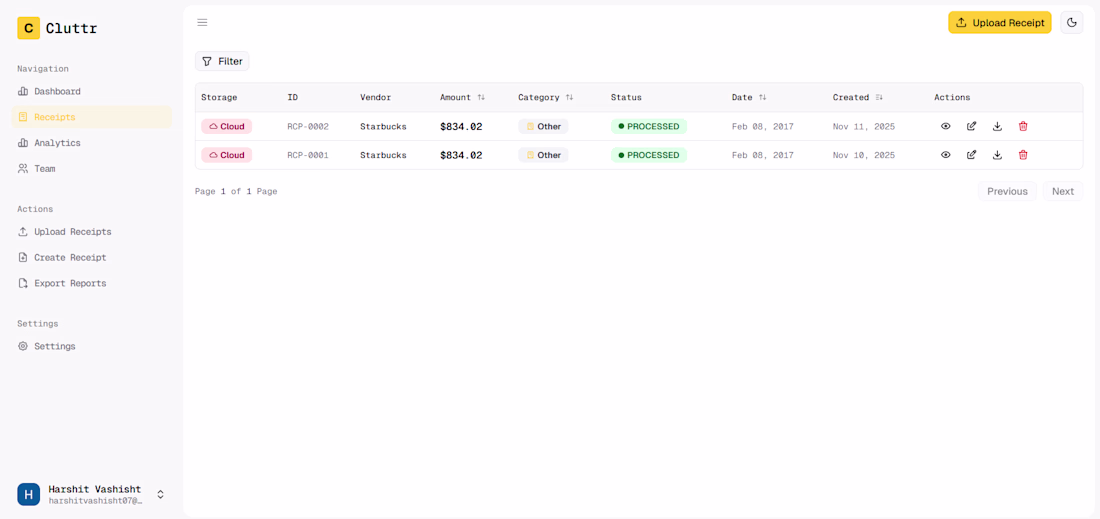Click the Upload Receipt button
The image size is (1100, 519).
coord(1000,22)
